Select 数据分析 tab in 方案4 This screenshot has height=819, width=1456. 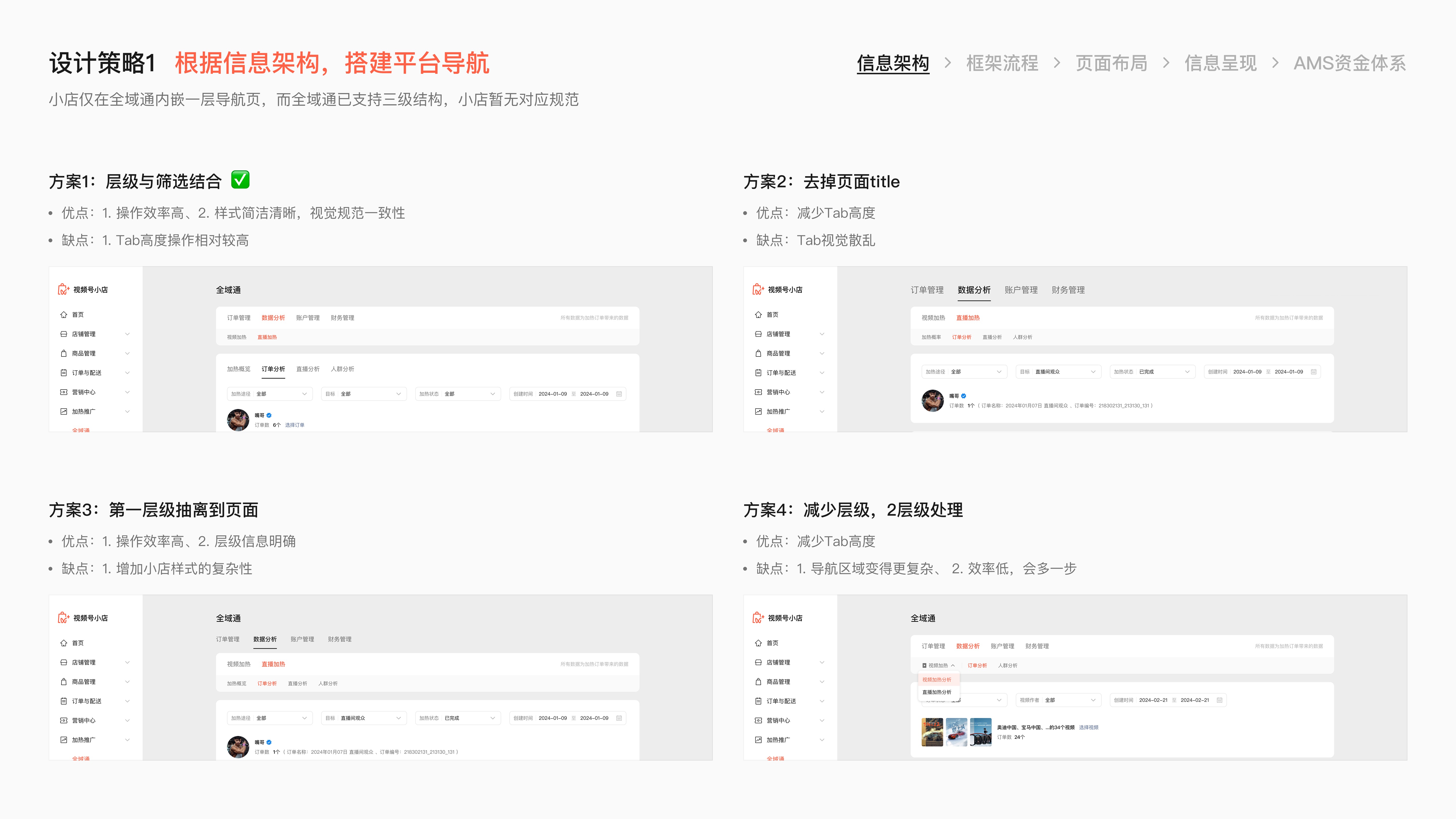968,646
